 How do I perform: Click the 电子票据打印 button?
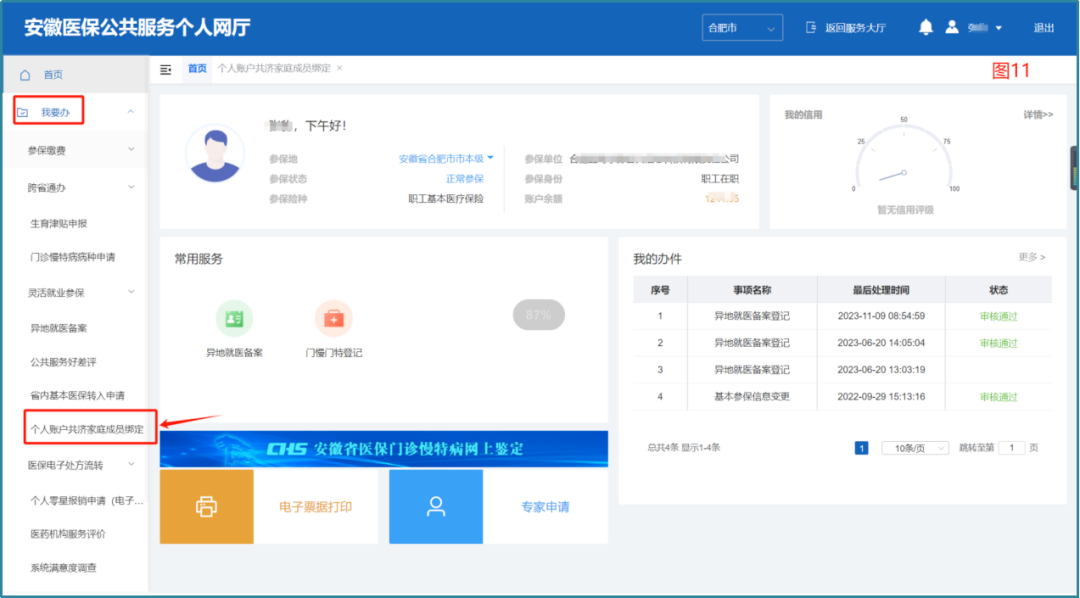[x=315, y=507]
